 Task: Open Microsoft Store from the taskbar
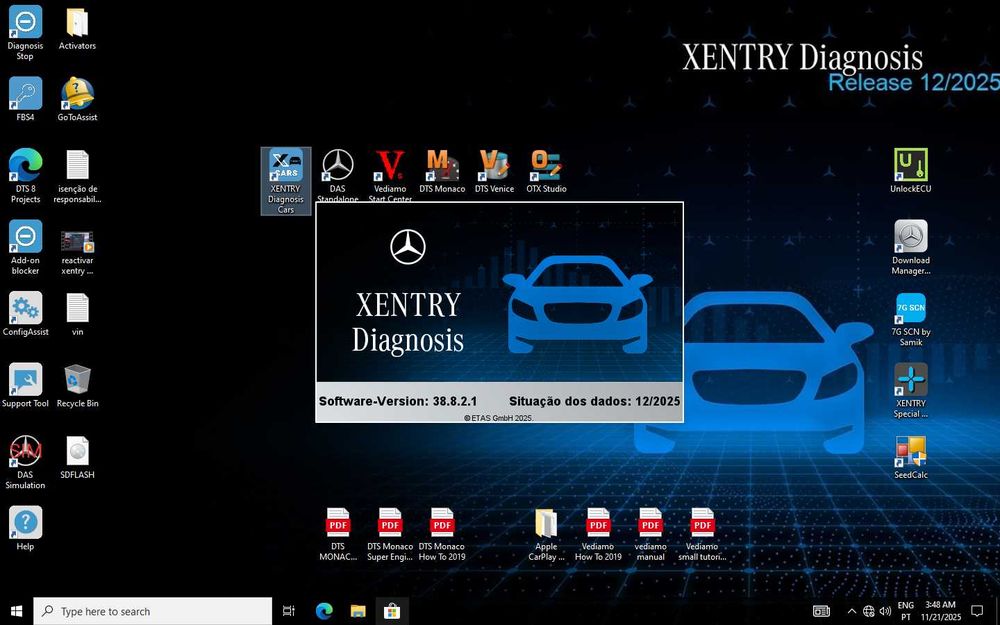click(392, 611)
